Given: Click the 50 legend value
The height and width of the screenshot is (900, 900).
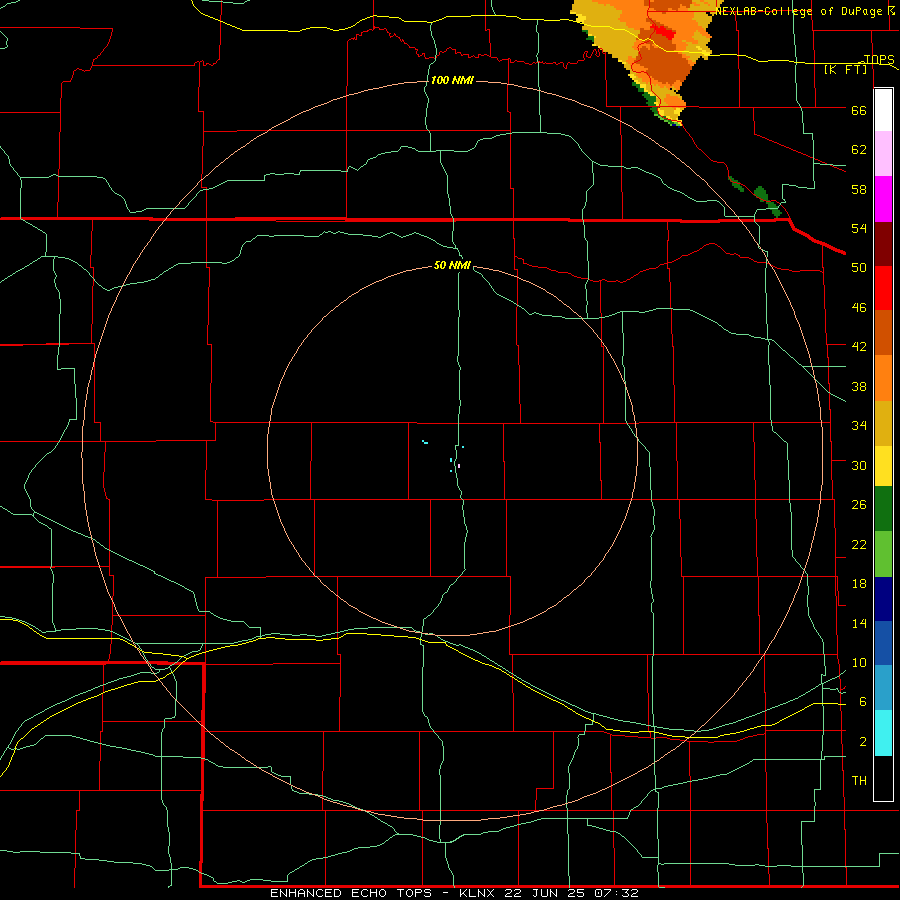Looking at the screenshot, I should (x=859, y=267).
